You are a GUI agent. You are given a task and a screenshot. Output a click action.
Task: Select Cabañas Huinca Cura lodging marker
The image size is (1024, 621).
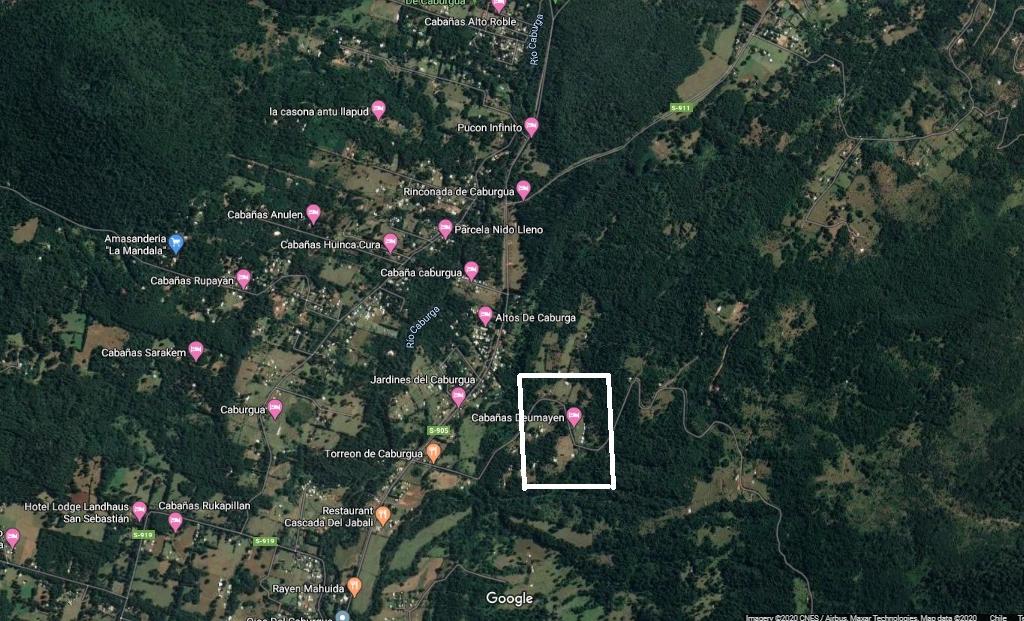pos(391,243)
